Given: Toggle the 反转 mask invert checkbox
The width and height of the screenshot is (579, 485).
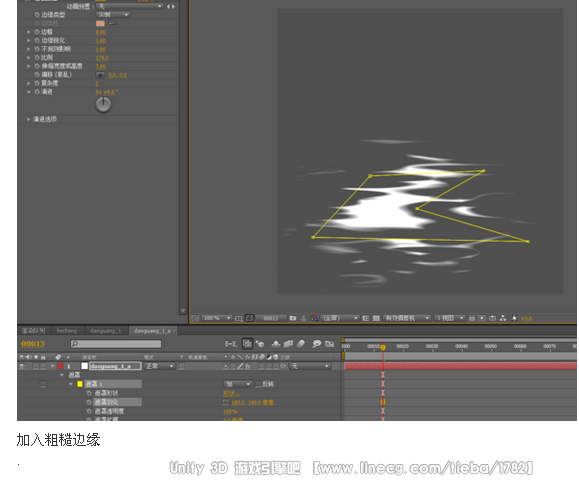Looking at the screenshot, I should tap(258, 384).
